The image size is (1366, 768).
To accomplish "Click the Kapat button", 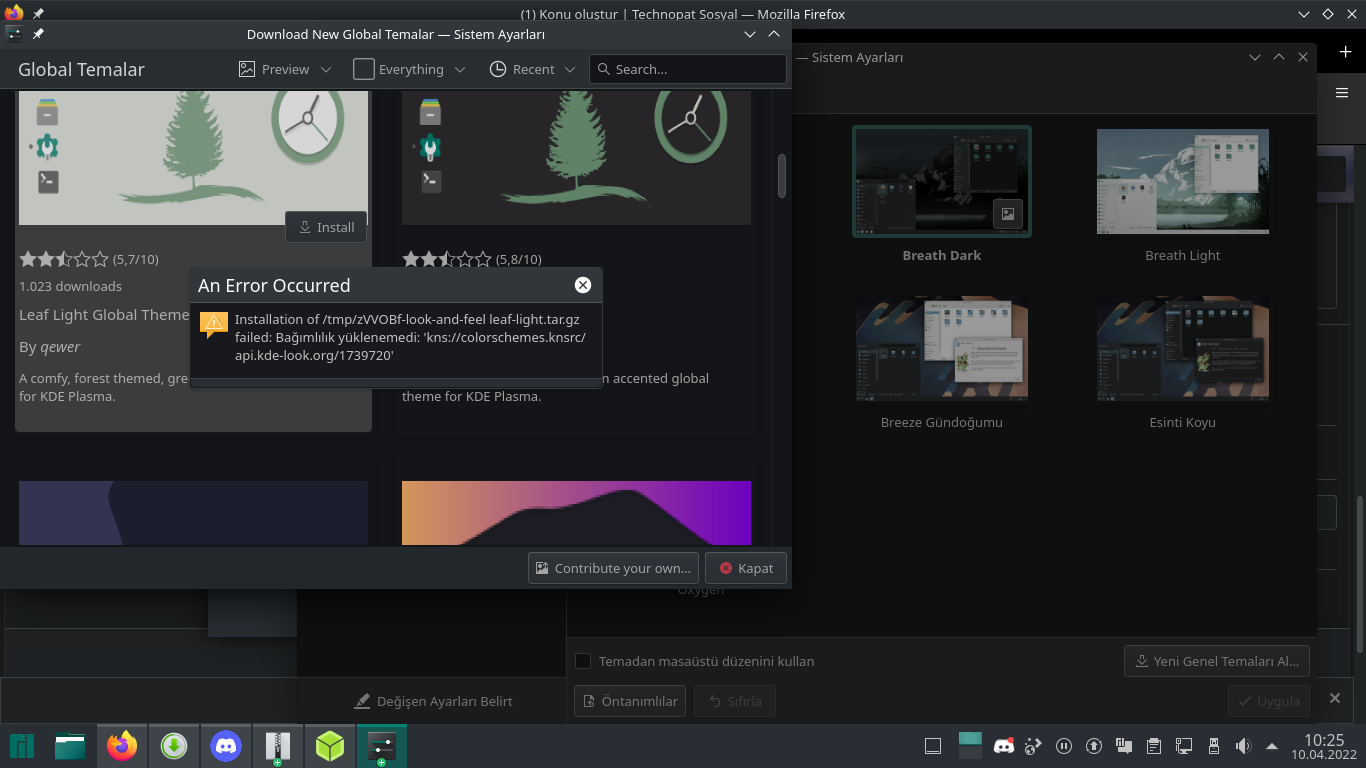I will (x=746, y=568).
